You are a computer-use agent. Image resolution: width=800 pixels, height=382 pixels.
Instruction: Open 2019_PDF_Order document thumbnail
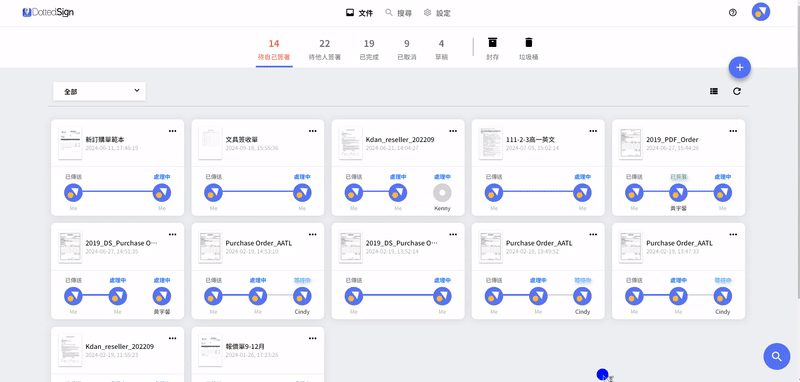pos(631,143)
